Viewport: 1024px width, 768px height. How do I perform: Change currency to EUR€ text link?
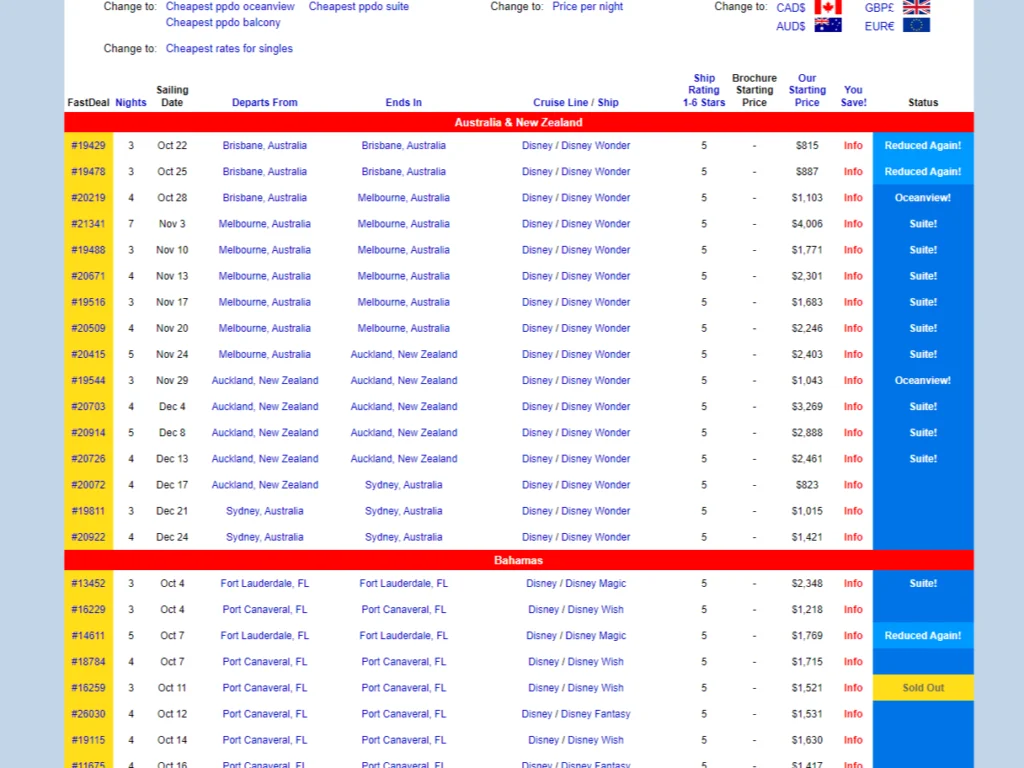(x=879, y=26)
